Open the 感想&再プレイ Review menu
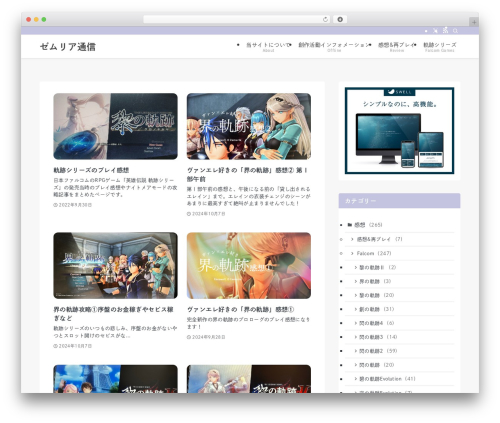The width and height of the screenshot is (500, 423). pyautogui.click(x=397, y=47)
